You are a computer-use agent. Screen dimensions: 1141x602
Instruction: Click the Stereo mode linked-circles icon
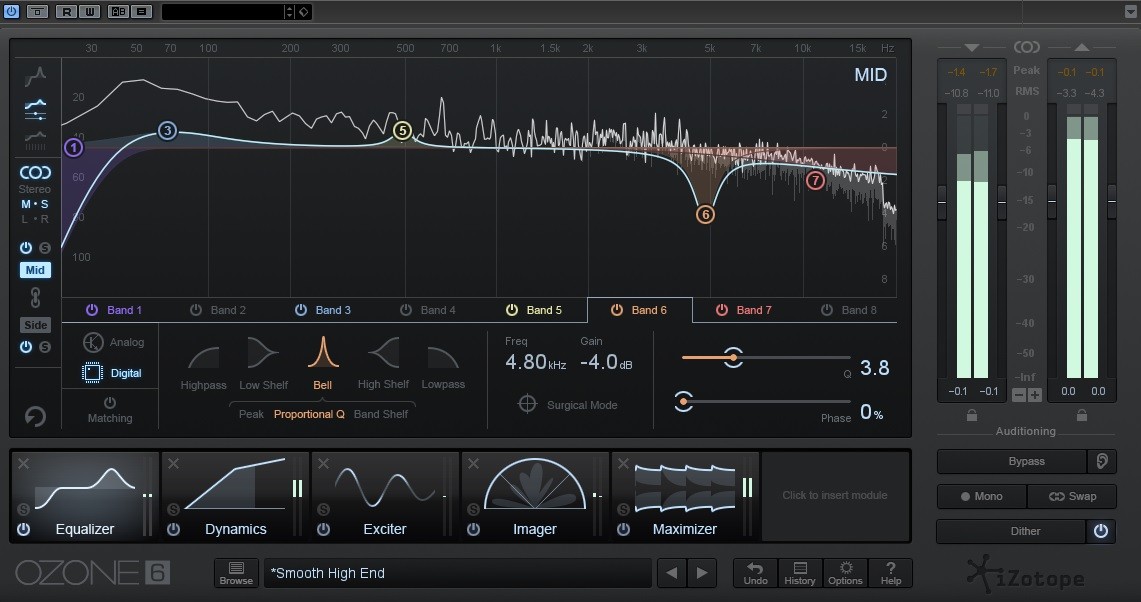point(35,173)
